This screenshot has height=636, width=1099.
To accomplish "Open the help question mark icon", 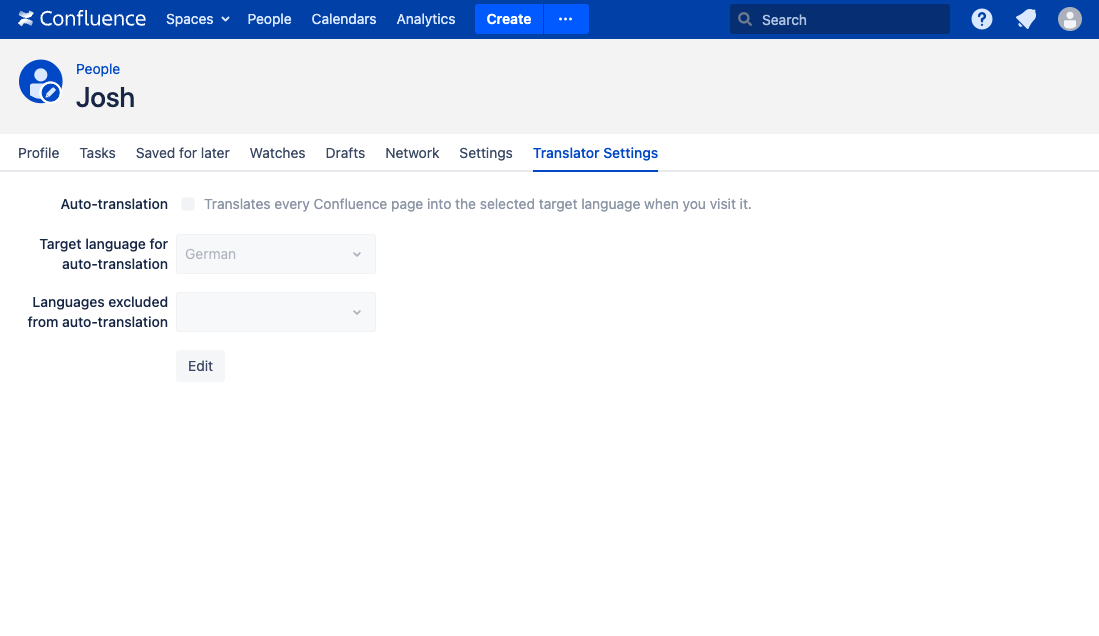I will coord(982,19).
